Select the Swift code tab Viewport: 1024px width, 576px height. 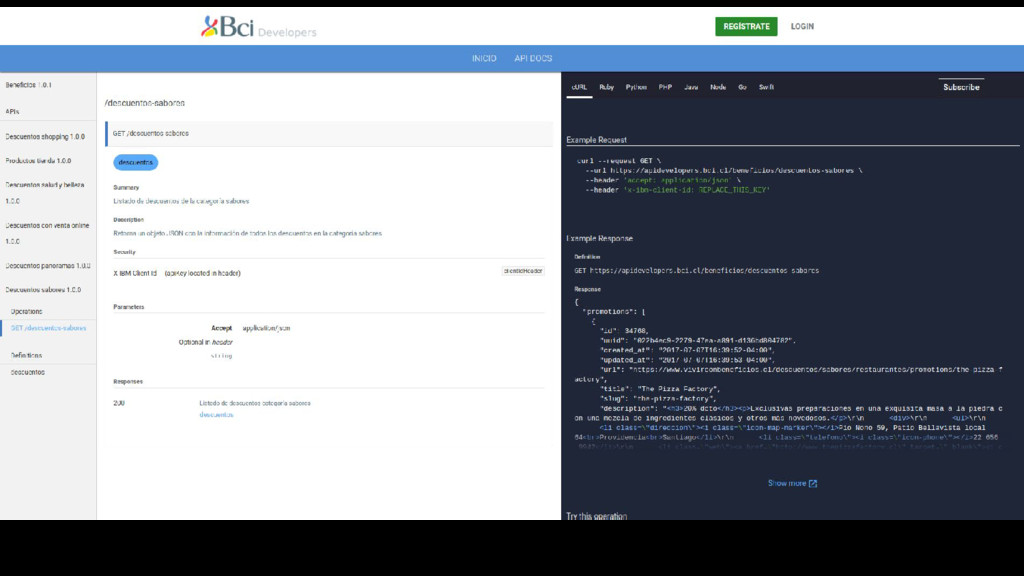(766, 87)
